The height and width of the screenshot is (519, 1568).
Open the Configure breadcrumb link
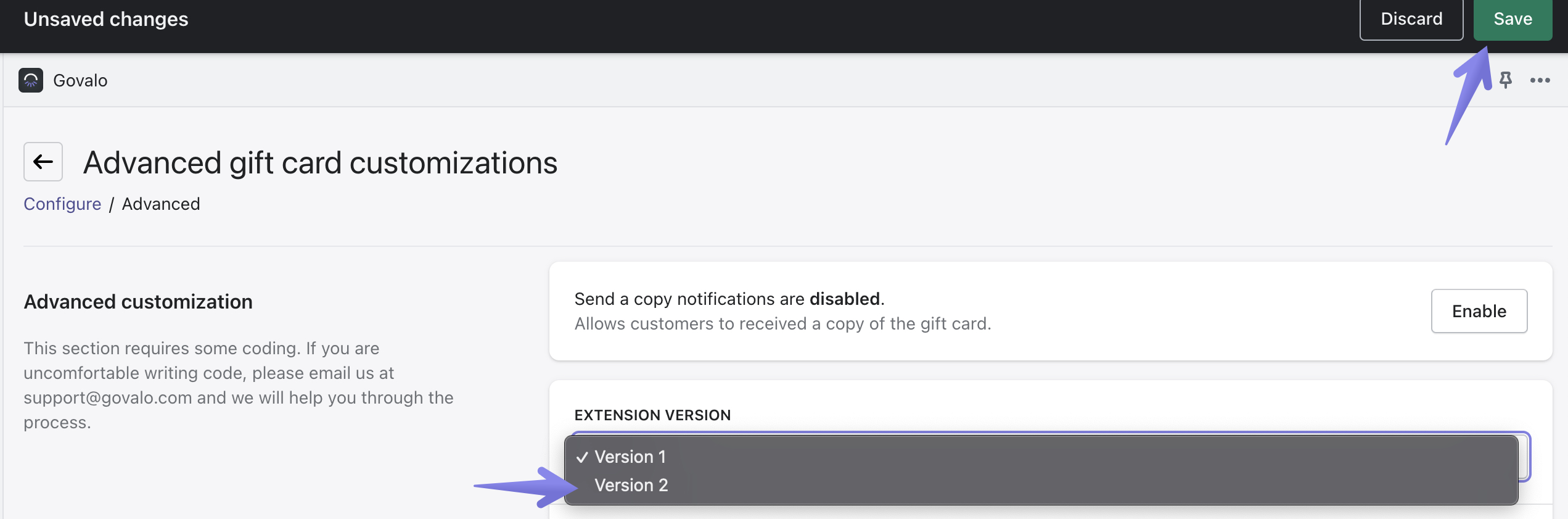62,204
